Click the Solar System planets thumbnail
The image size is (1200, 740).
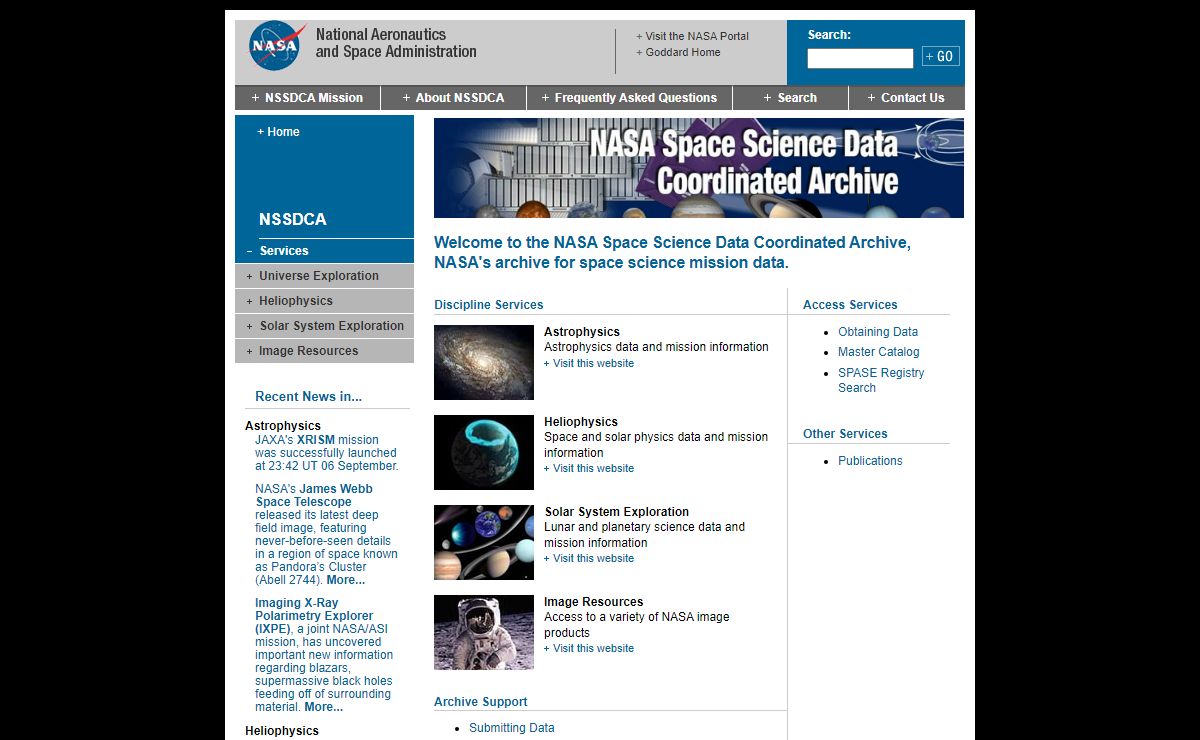pyautogui.click(x=484, y=542)
